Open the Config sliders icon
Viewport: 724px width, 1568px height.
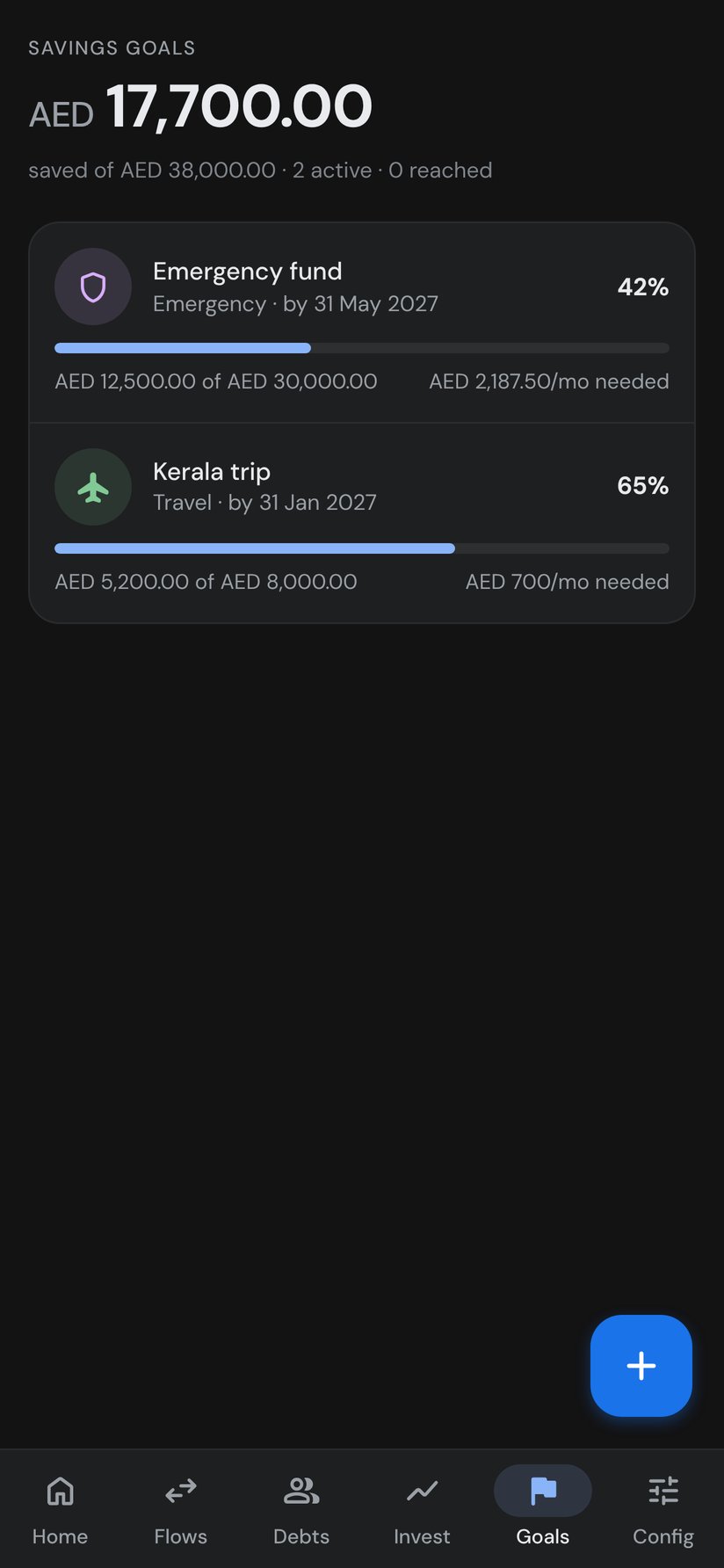(x=663, y=1491)
